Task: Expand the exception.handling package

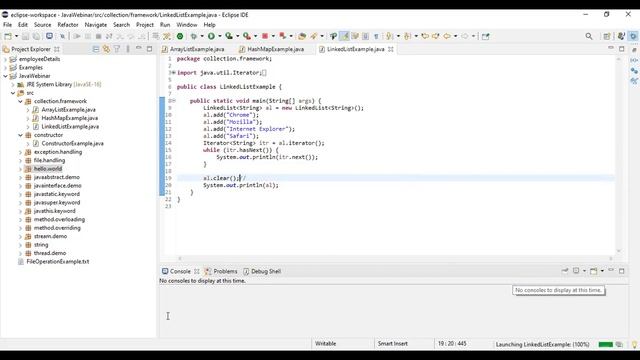Action: pos(20,152)
